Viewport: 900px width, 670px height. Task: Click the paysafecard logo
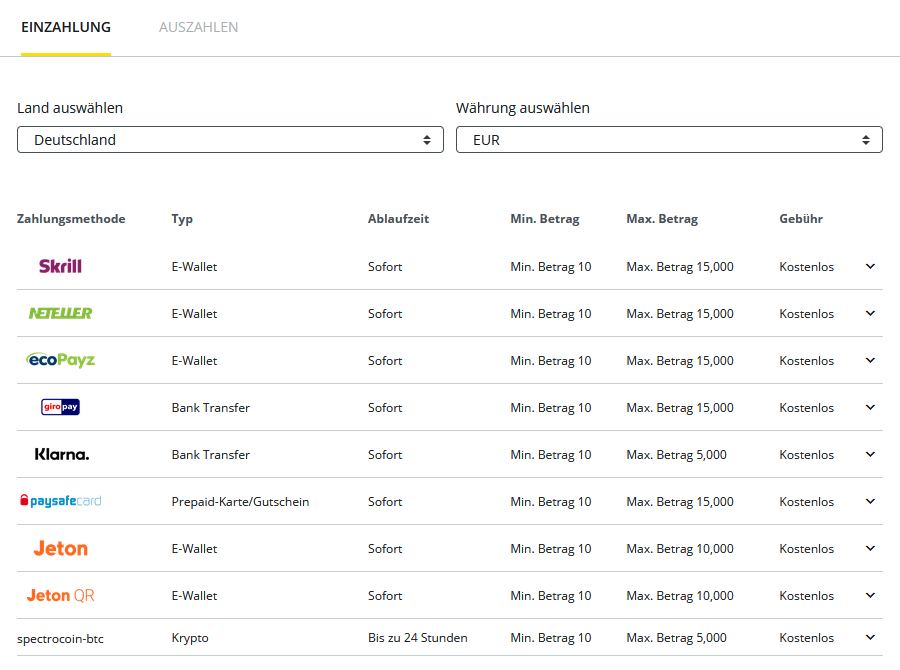(60, 501)
